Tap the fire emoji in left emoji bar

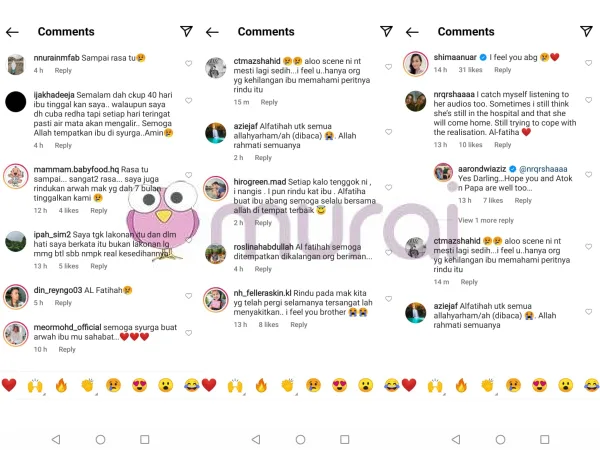61,385
